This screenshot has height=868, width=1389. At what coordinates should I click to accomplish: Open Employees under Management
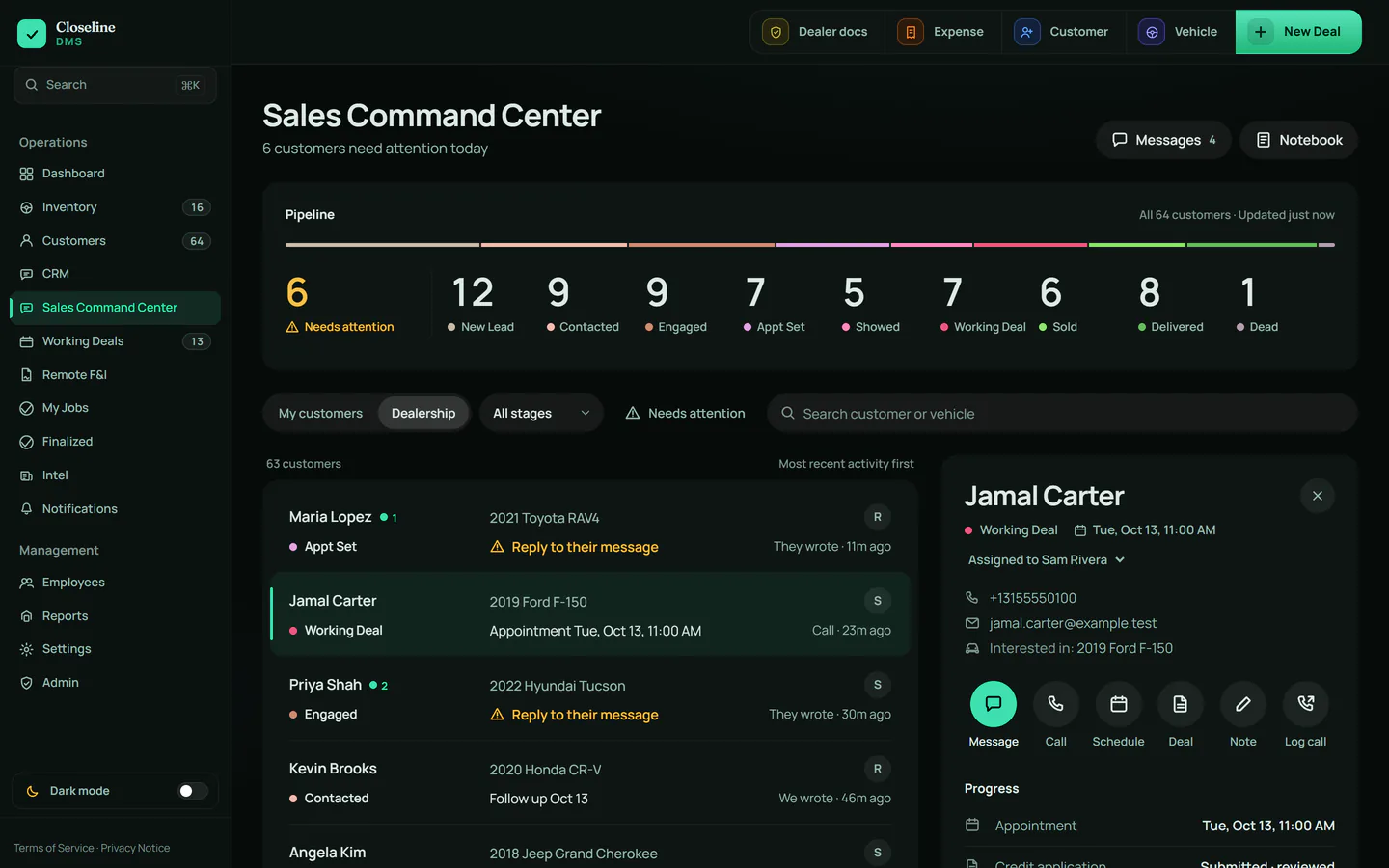point(115,583)
